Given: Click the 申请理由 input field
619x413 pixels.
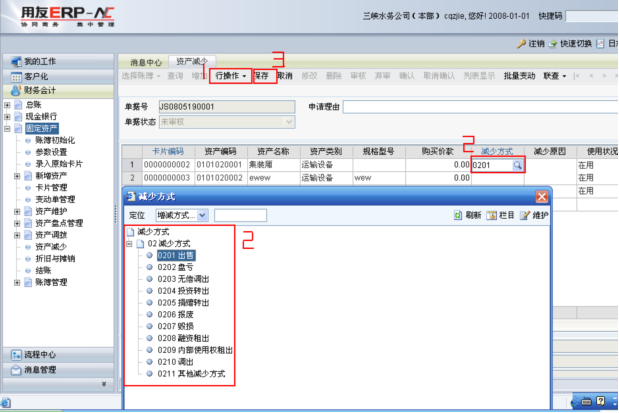Looking at the screenshot, I should click(x=480, y=107).
